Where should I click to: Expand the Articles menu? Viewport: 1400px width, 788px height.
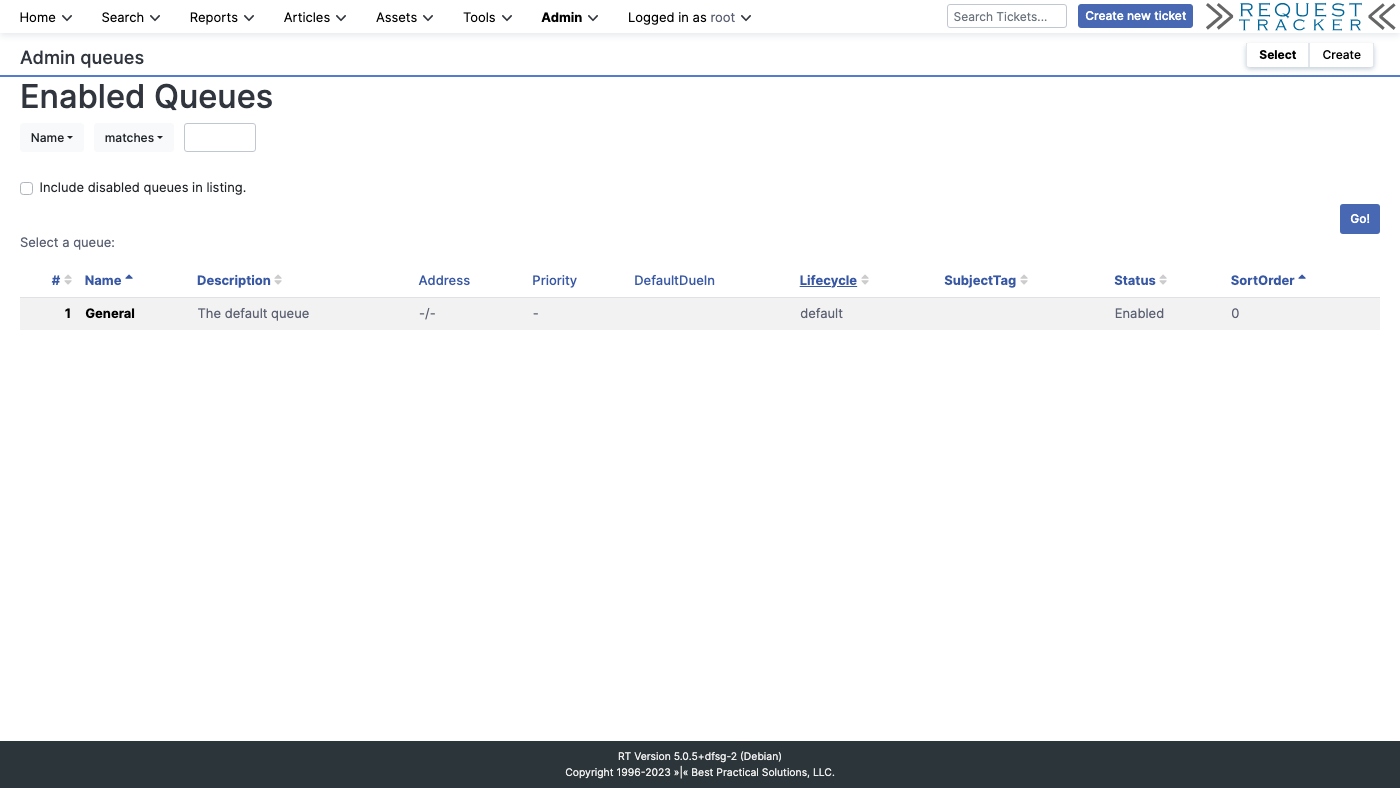coord(315,17)
